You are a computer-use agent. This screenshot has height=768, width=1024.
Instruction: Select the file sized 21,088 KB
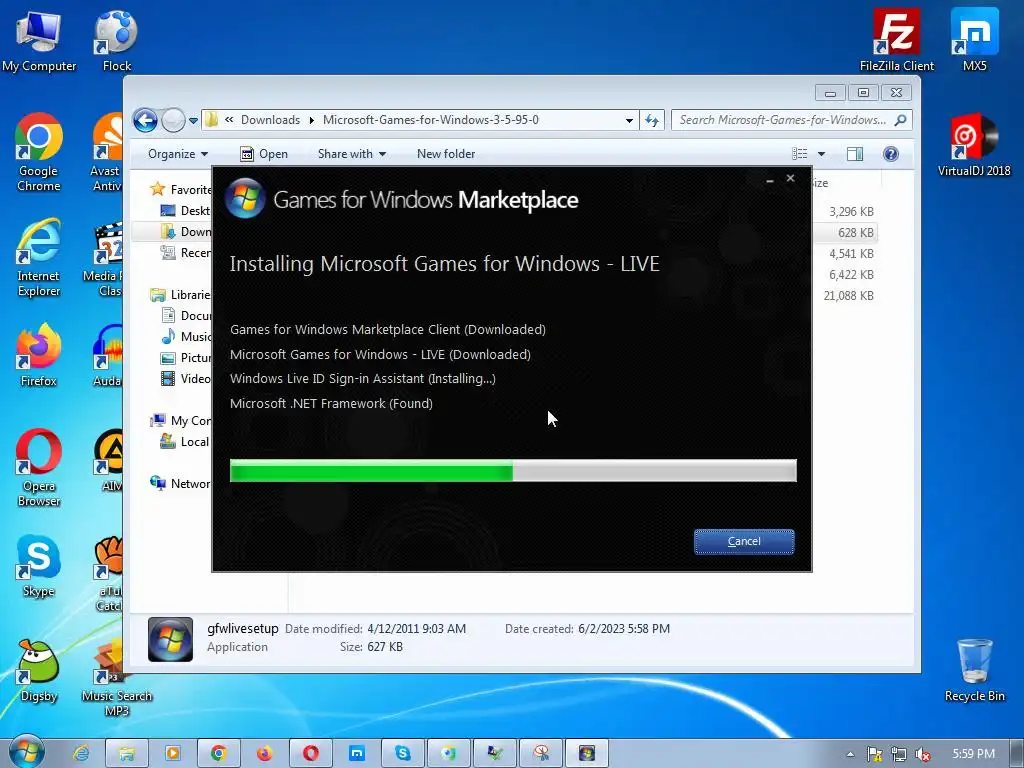click(848, 296)
